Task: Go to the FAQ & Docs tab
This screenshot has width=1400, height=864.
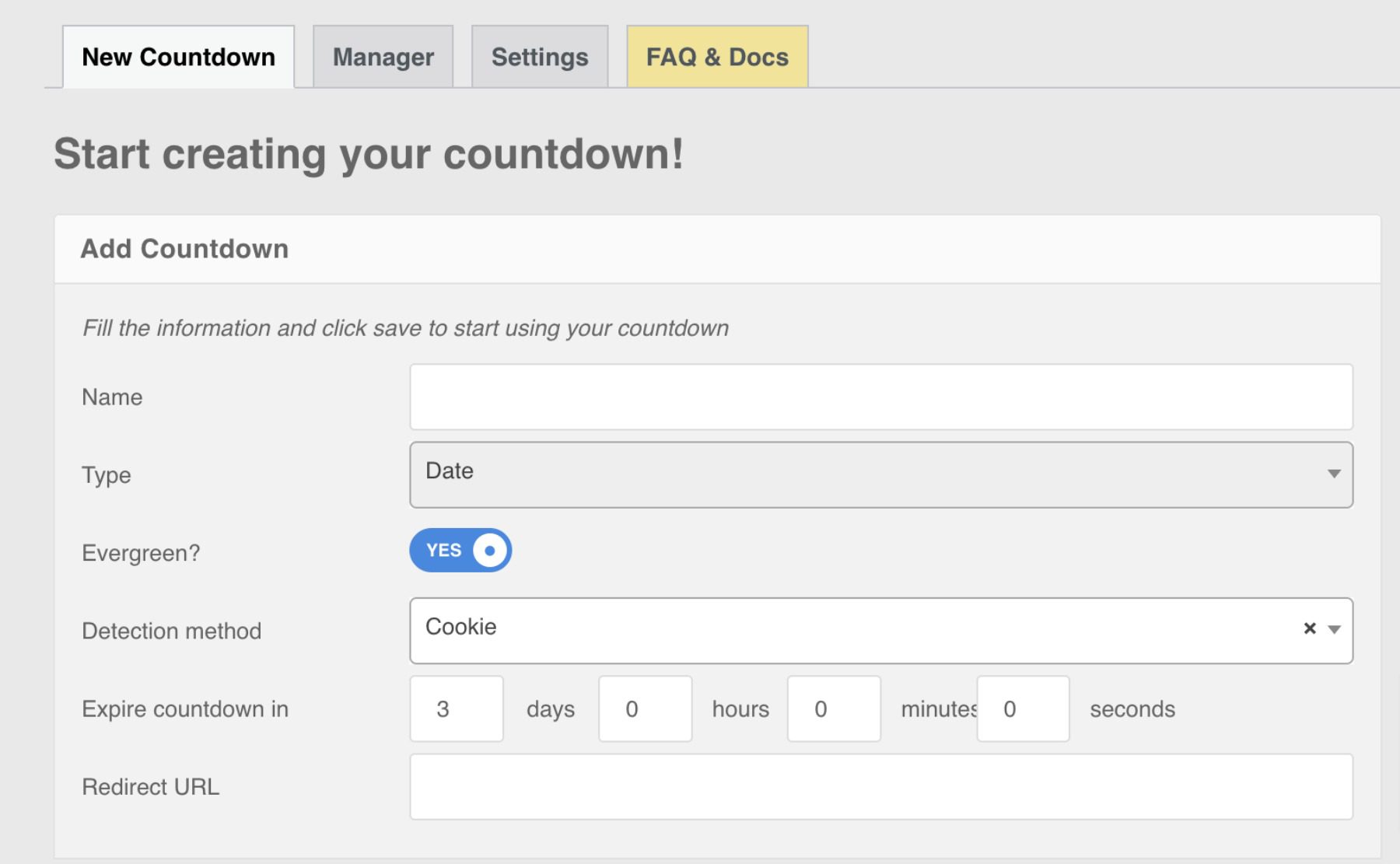Action: 716,55
